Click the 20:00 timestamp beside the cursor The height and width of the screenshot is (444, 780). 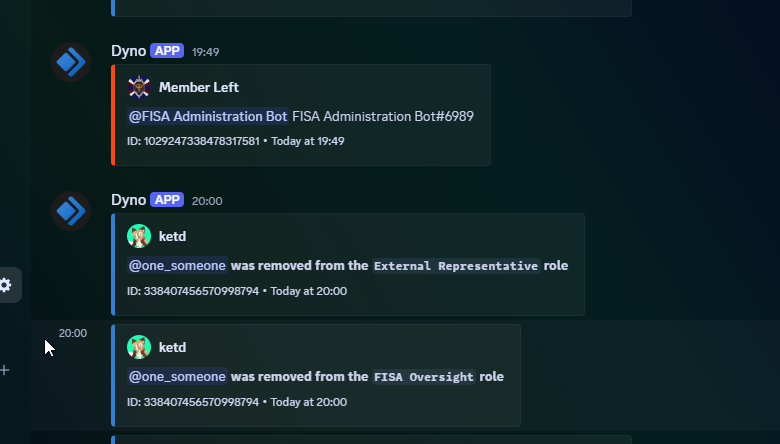pyautogui.click(x=73, y=333)
